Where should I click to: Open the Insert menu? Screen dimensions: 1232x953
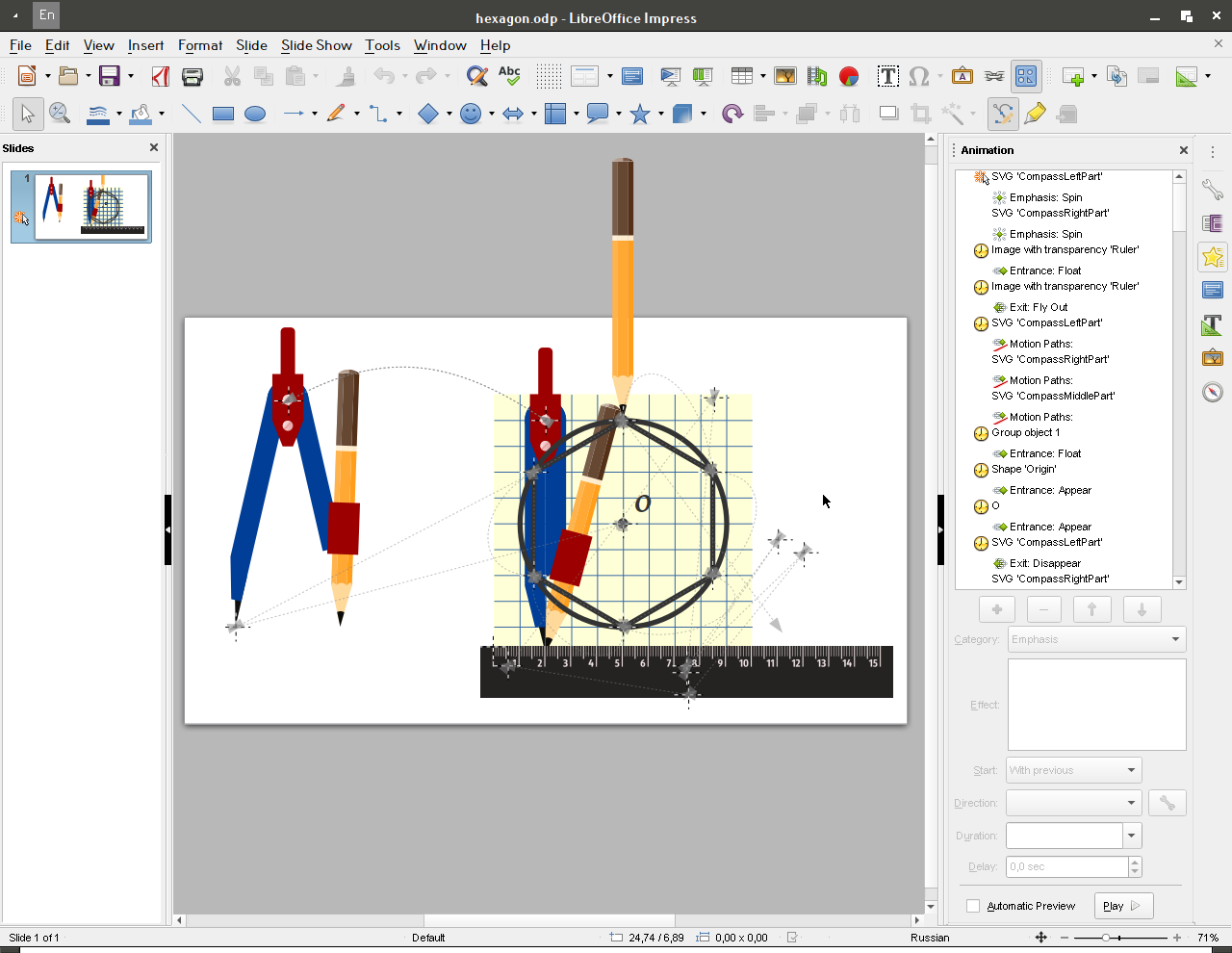point(145,45)
